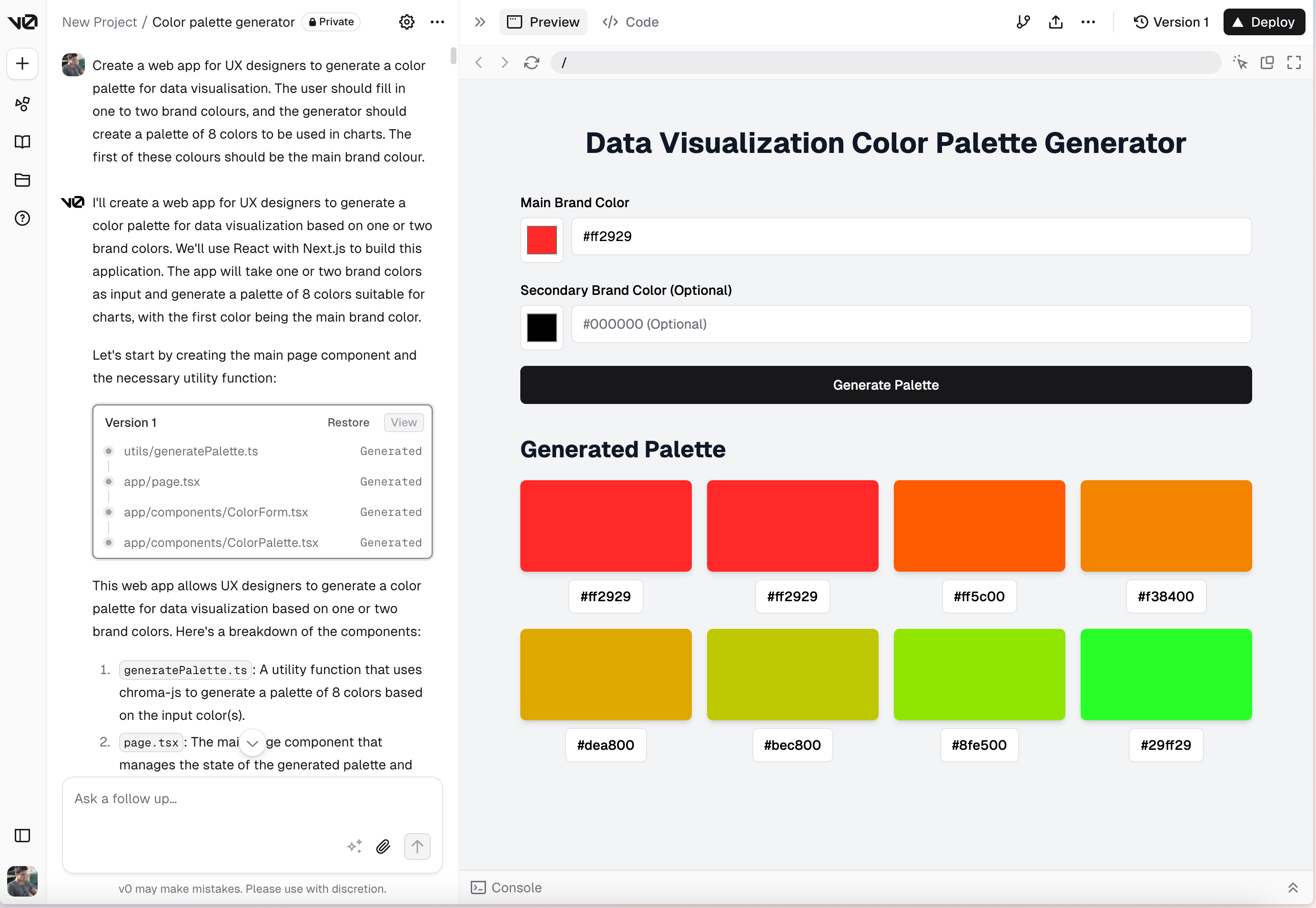Open the library book icon in sidebar

pos(22,141)
